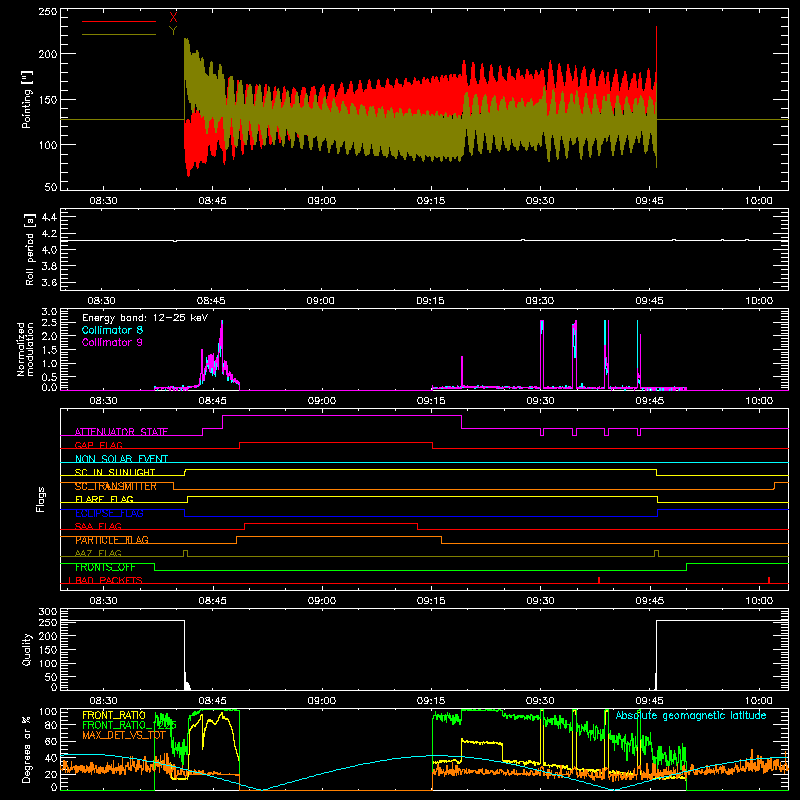Screen dimensions: 800x800
Task: Click the 250 tick in Pointing panel
Action: (x=48, y=11)
